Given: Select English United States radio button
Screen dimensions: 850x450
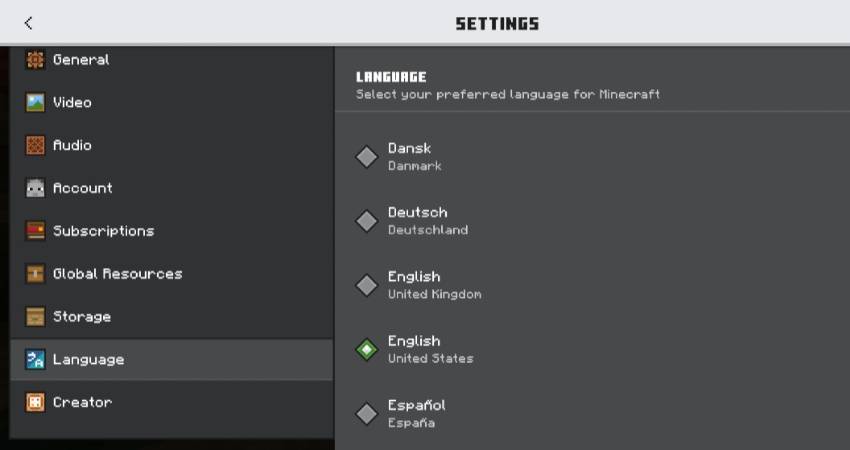Looking at the screenshot, I should [366, 350].
